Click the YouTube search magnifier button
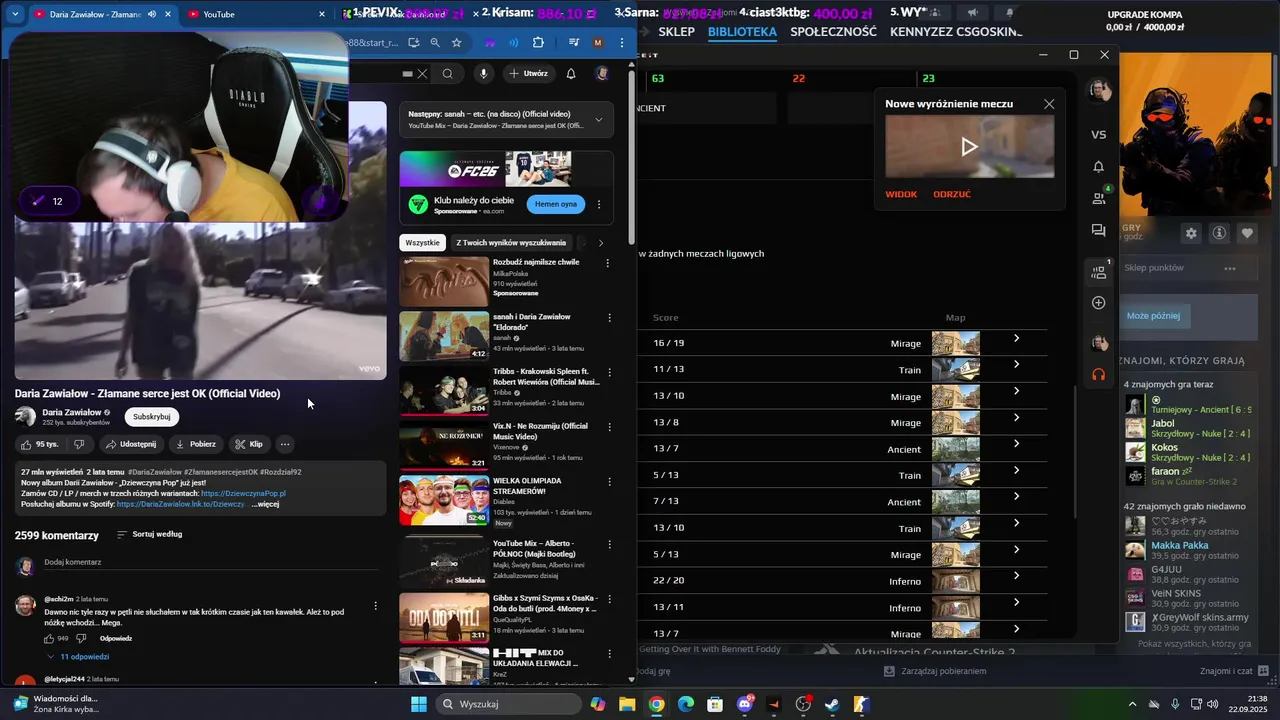This screenshot has height=720, width=1280. tap(448, 73)
